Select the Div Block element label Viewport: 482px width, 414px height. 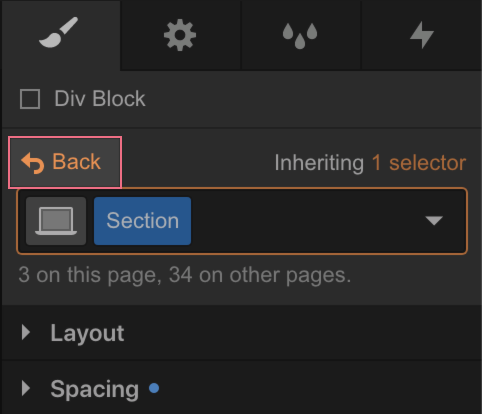point(100,99)
